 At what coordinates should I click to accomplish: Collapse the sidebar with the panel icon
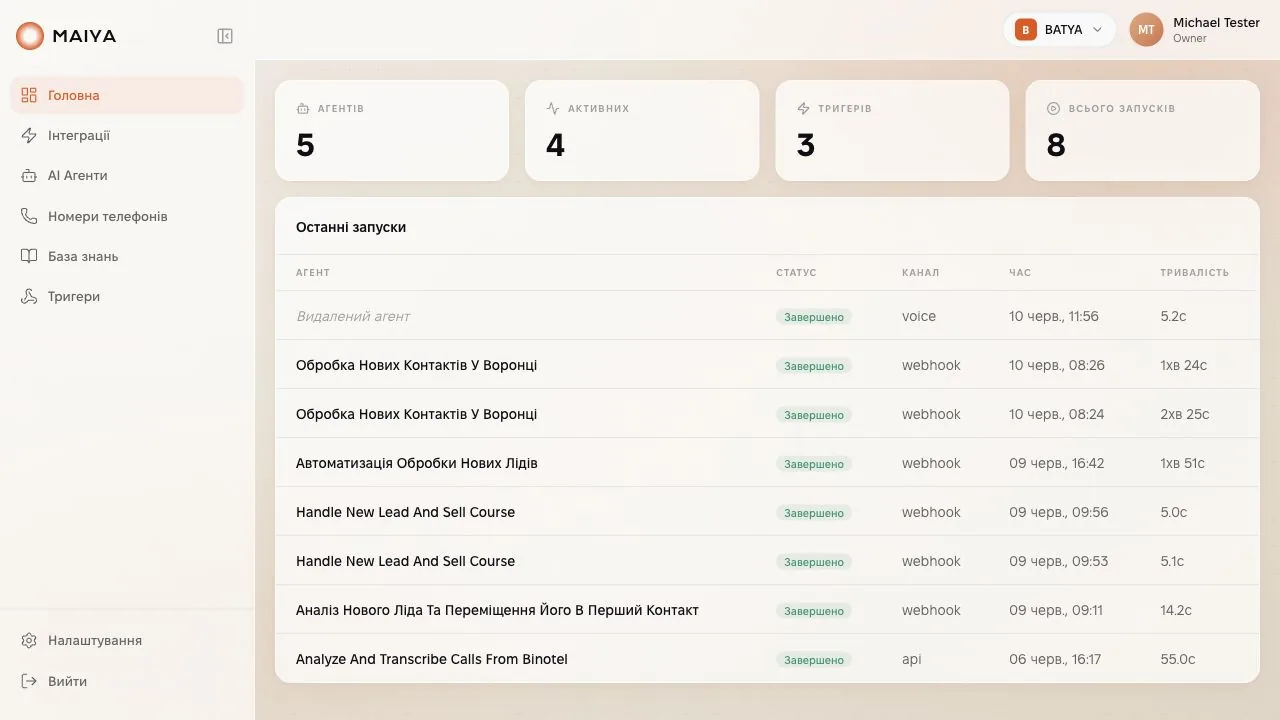pyautogui.click(x=225, y=36)
